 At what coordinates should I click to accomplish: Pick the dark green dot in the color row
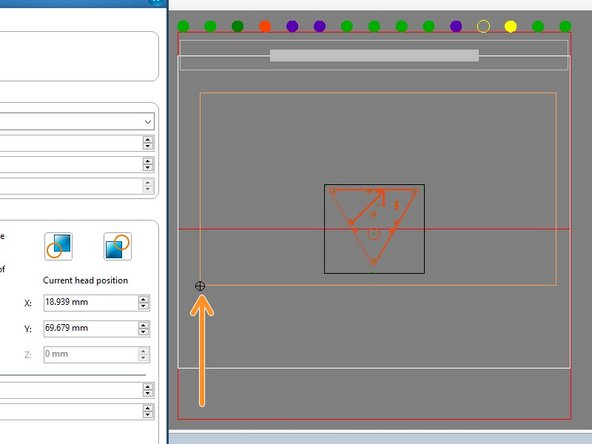(237, 26)
